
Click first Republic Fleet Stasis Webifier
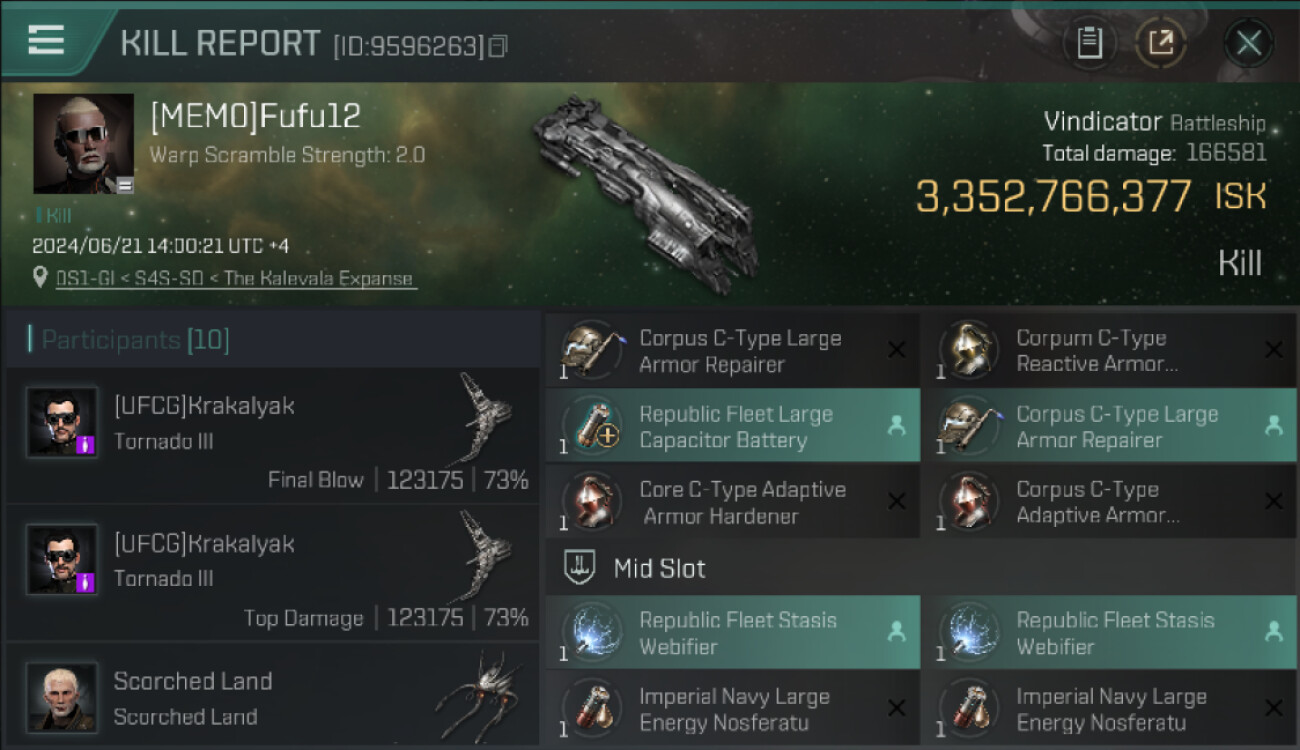[732, 632]
